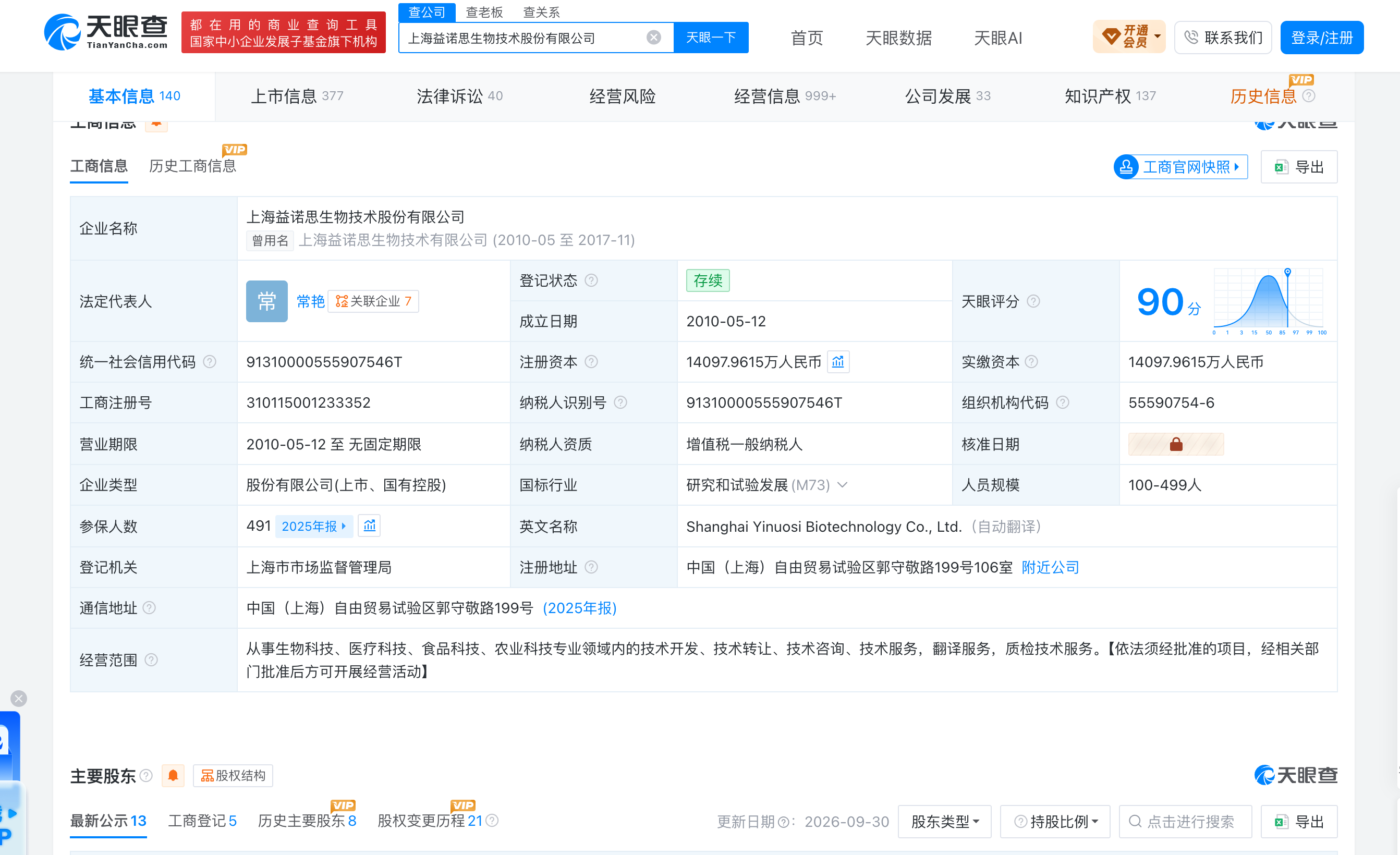
Task: Click help icon next to 统一社会信用代码
Action: [210, 362]
